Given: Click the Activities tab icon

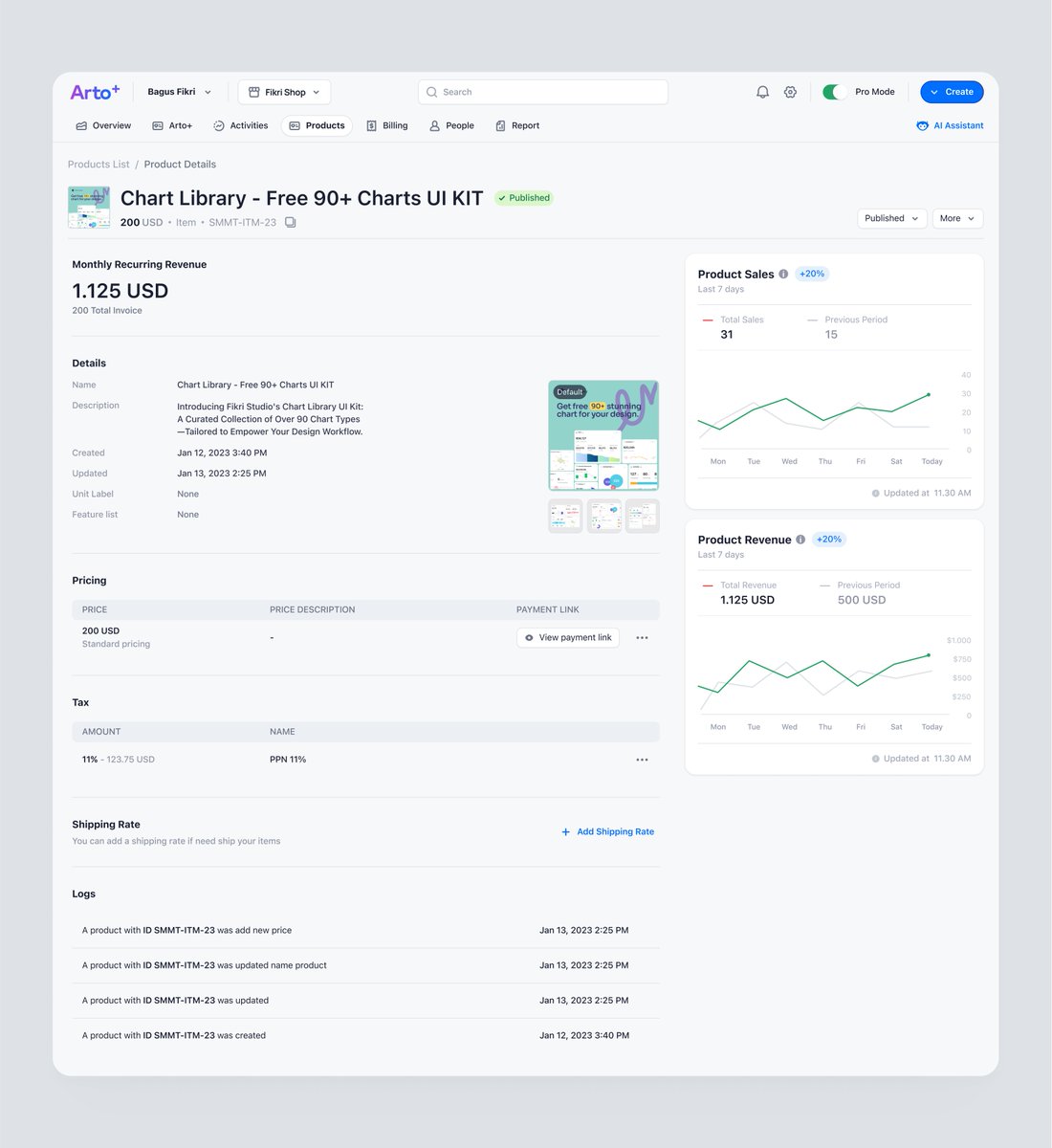Looking at the screenshot, I should point(219,125).
